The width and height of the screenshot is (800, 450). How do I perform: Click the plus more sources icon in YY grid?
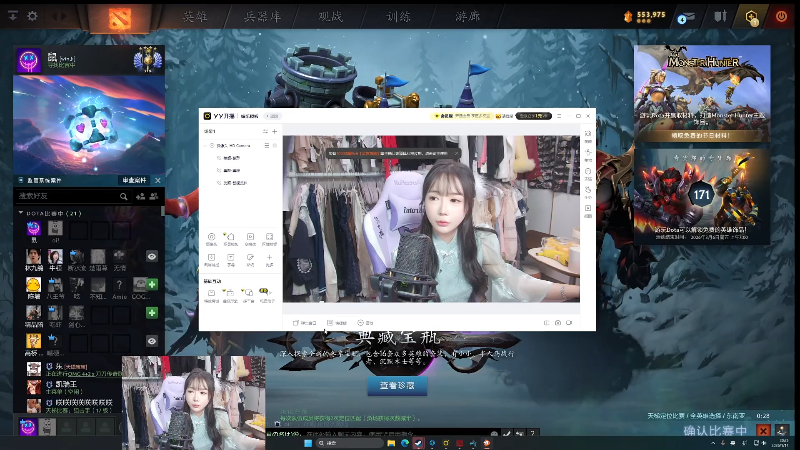pyautogui.click(x=269, y=260)
